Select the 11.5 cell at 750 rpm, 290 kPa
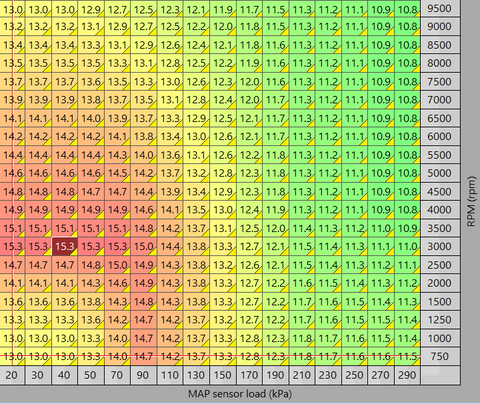The image size is (480, 404). click(x=407, y=356)
